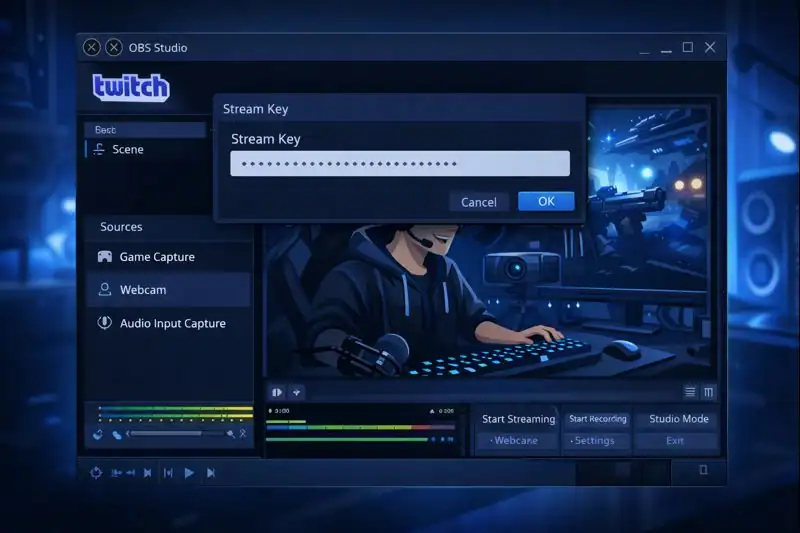Click the circular refresh icon in bottom bar
Image resolution: width=800 pixels, height=533 pixels.
(96, 473)
